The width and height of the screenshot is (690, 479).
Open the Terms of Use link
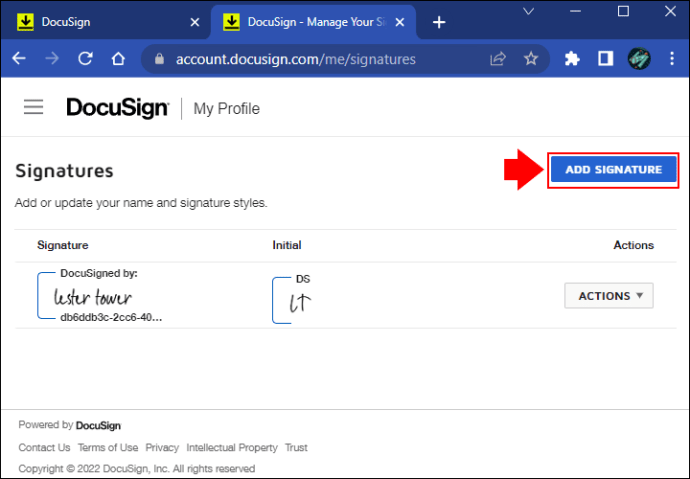pyautogui.click(x=108, y=447)
